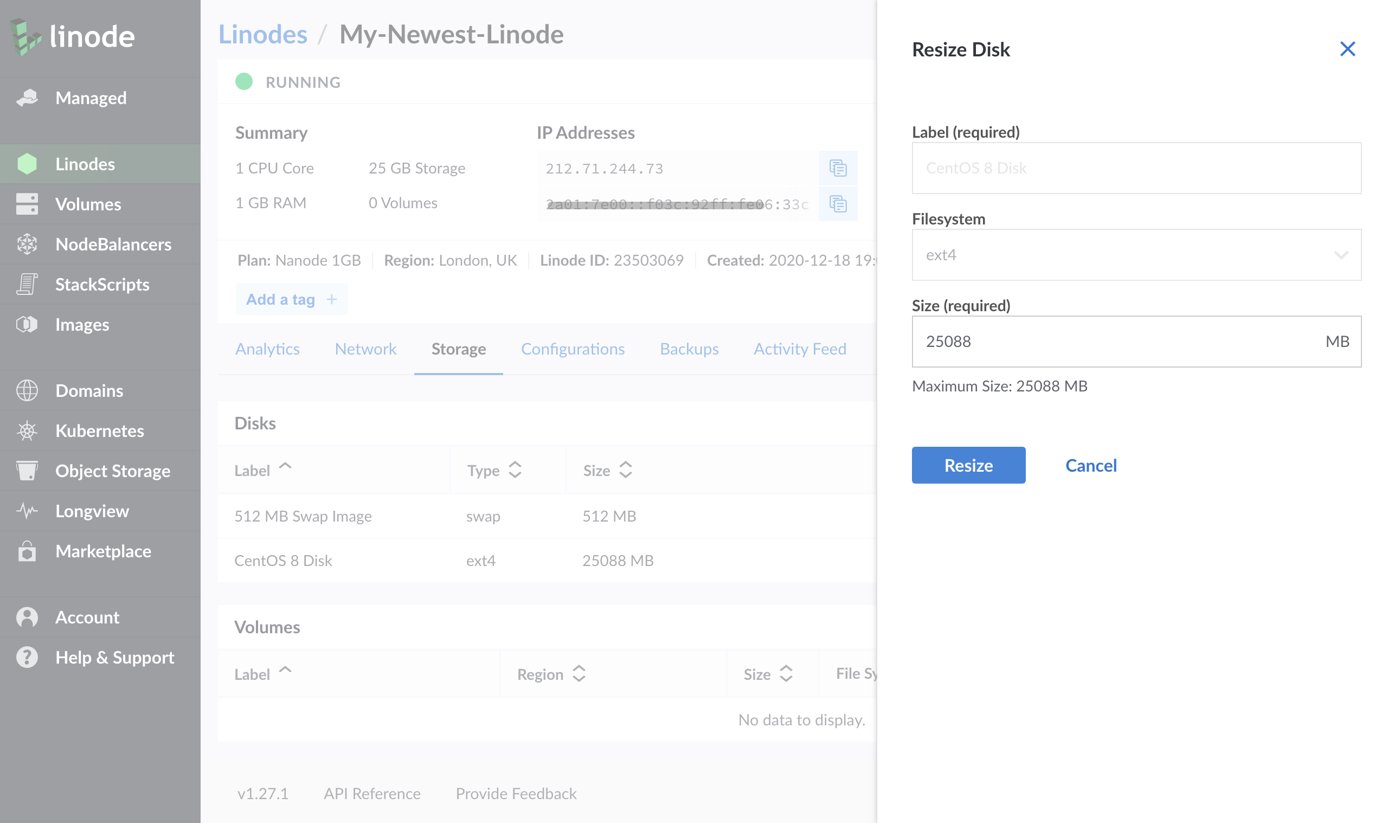Open the Provide Feedback footer link
This screenshot has height=823, width=1388.
[x=516, y=793]
